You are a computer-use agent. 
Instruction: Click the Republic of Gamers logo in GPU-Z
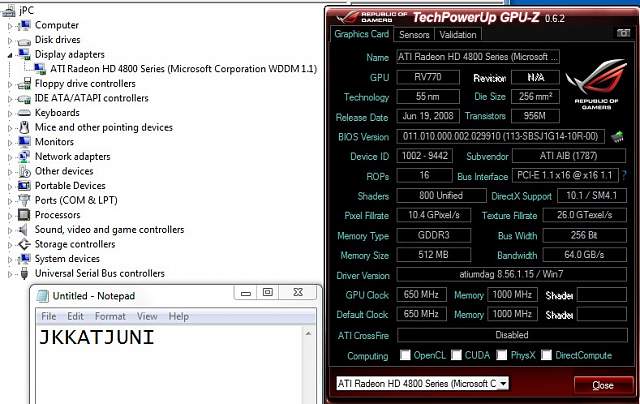[596, 84]
